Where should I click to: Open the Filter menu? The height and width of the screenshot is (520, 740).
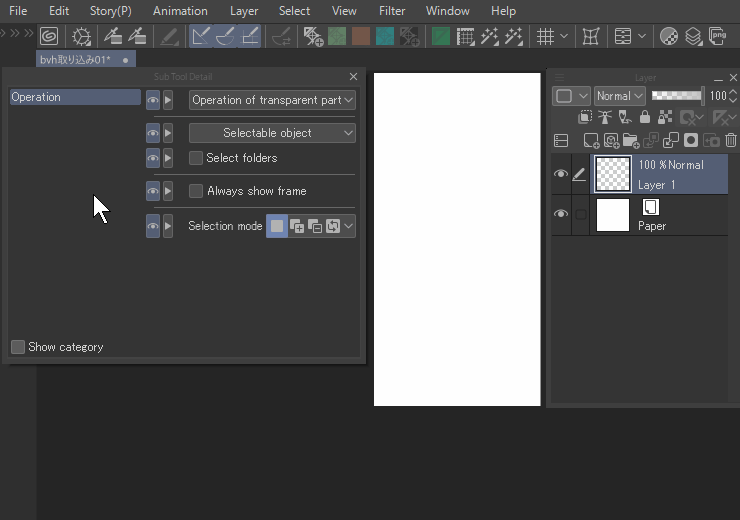[392, 11]
